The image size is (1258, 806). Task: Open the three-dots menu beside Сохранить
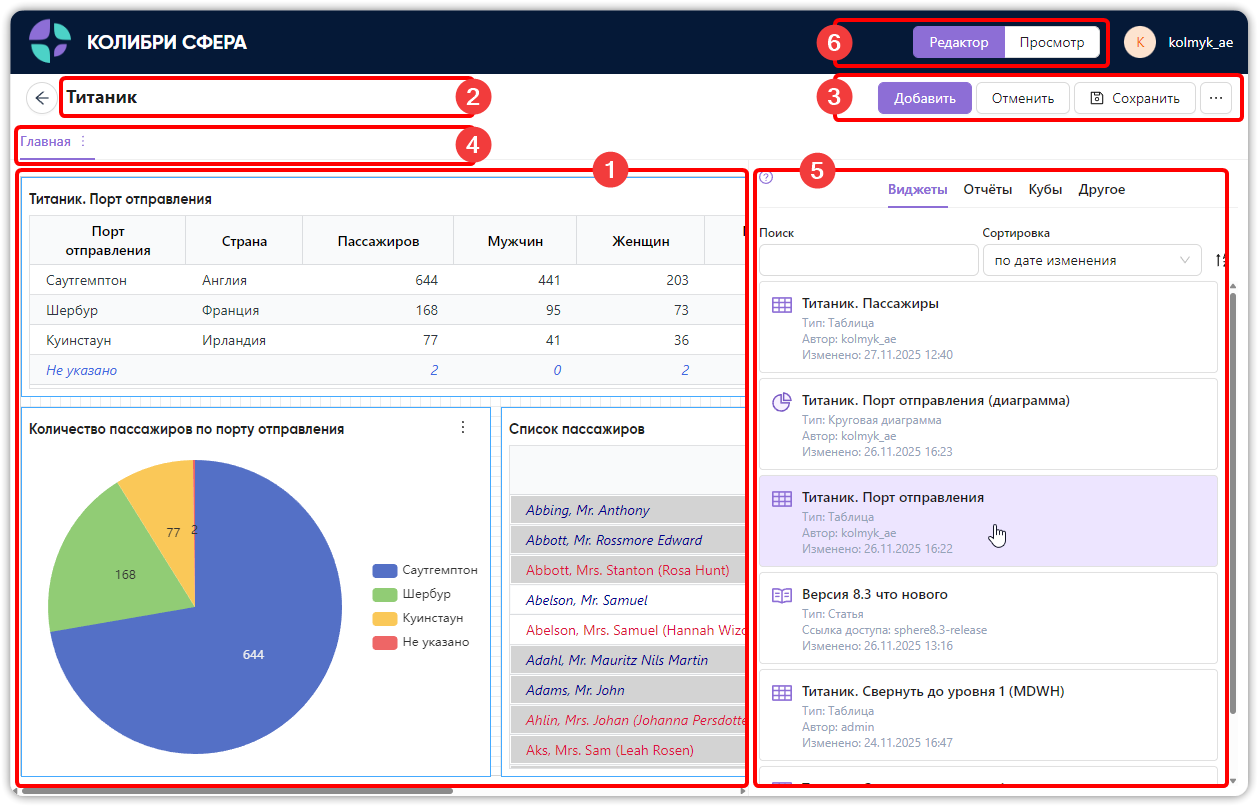[1216, 98]
